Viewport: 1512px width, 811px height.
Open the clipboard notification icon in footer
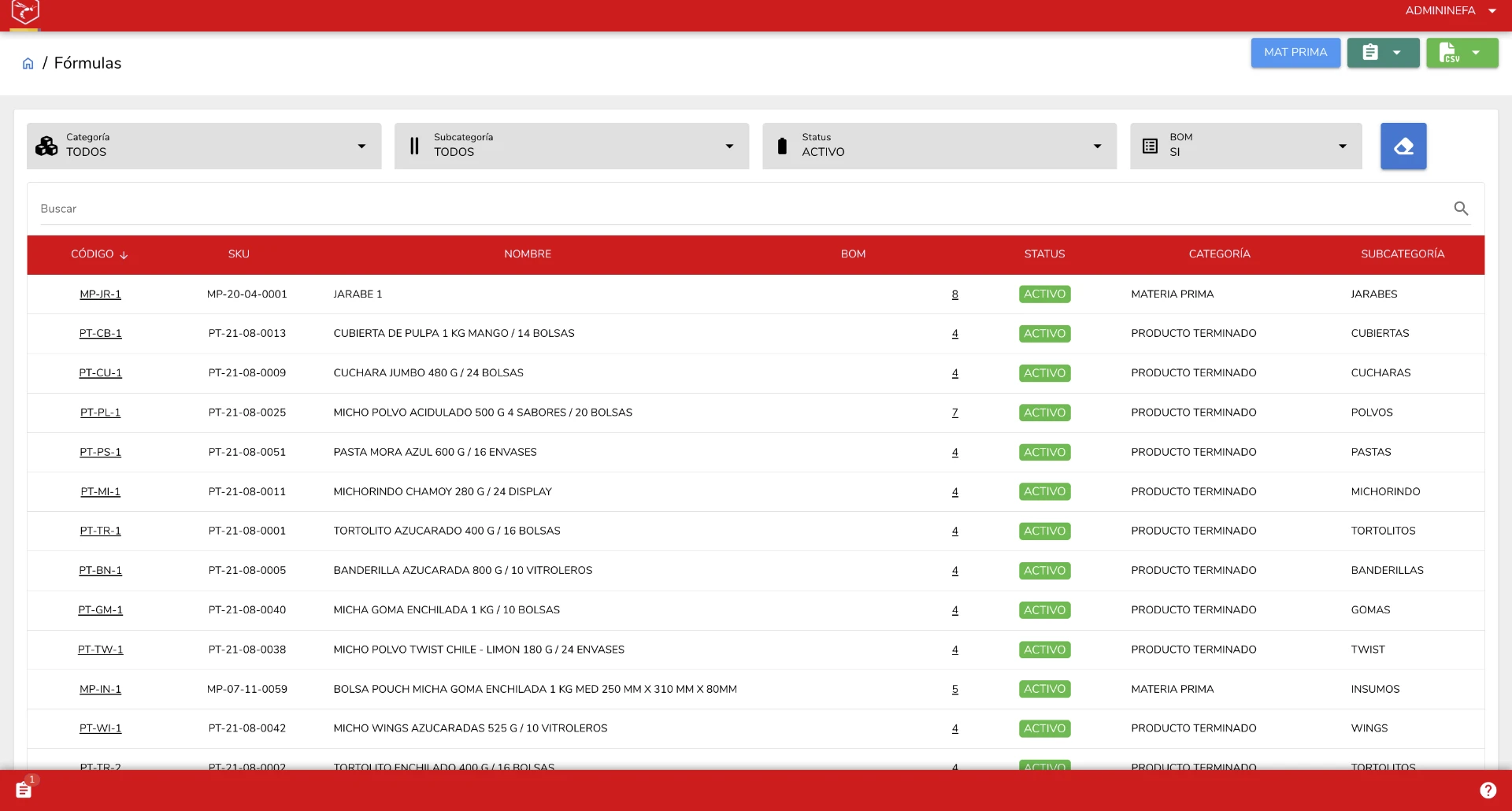point(24,789)
